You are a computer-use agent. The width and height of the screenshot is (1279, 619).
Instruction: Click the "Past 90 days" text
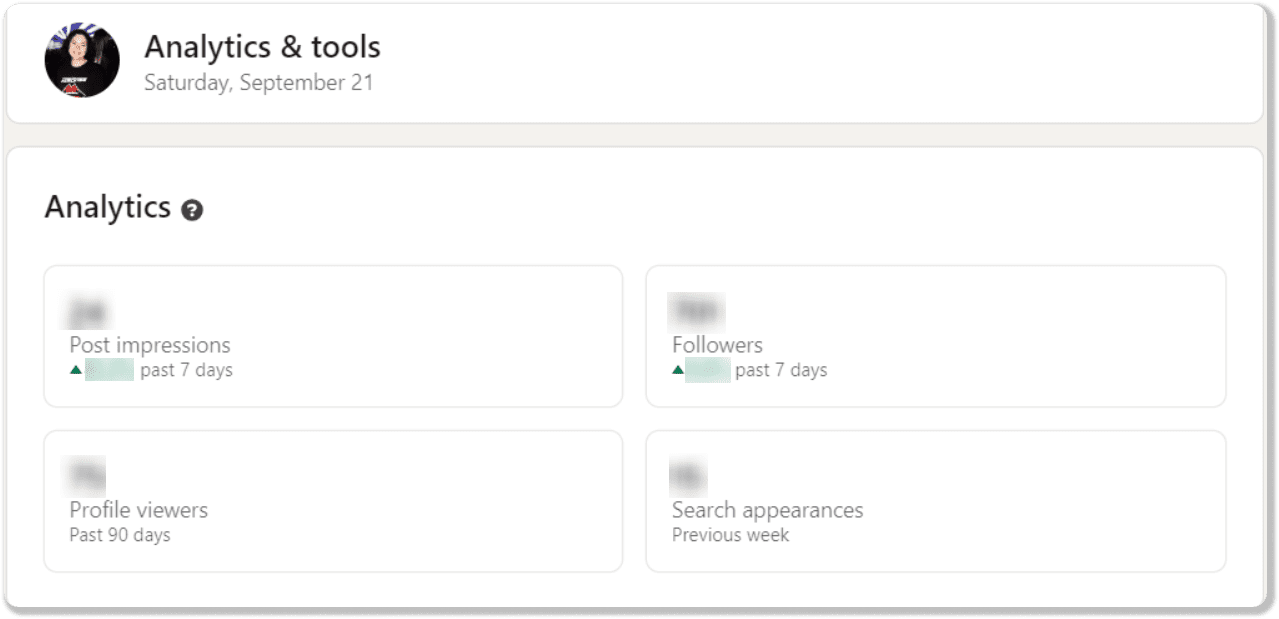(x=120, y=535)
